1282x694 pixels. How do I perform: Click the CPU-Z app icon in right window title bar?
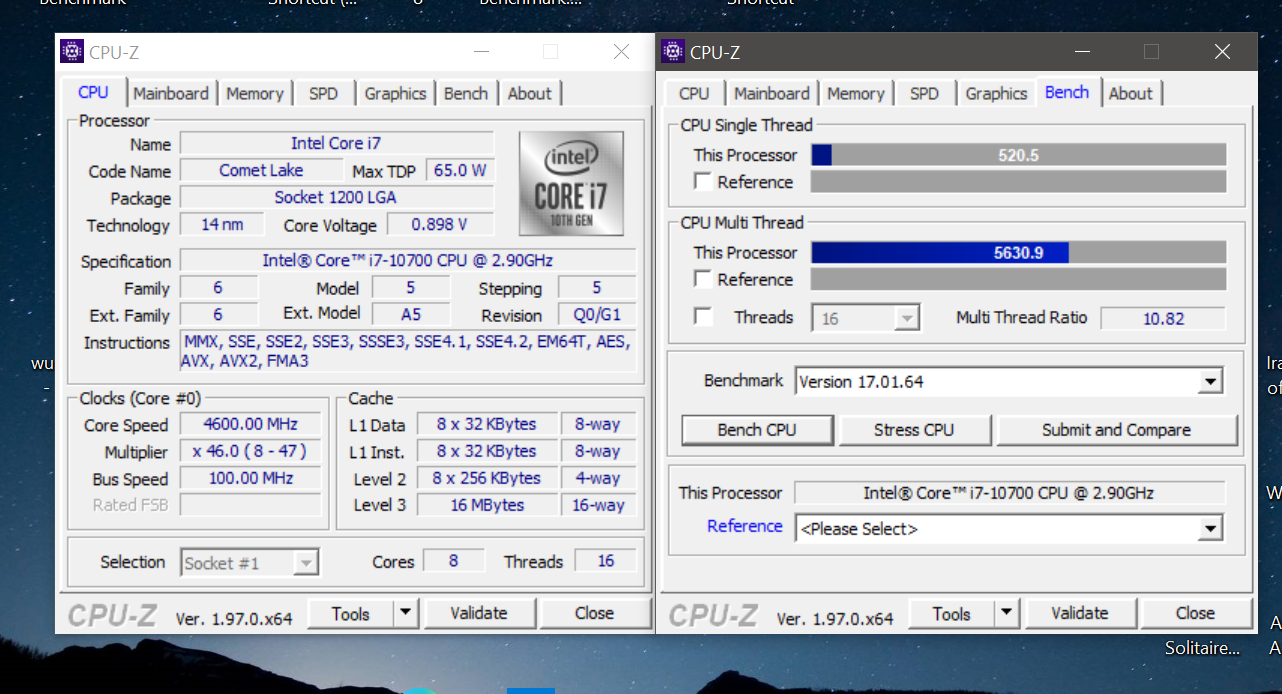click(x=673, y=52)
